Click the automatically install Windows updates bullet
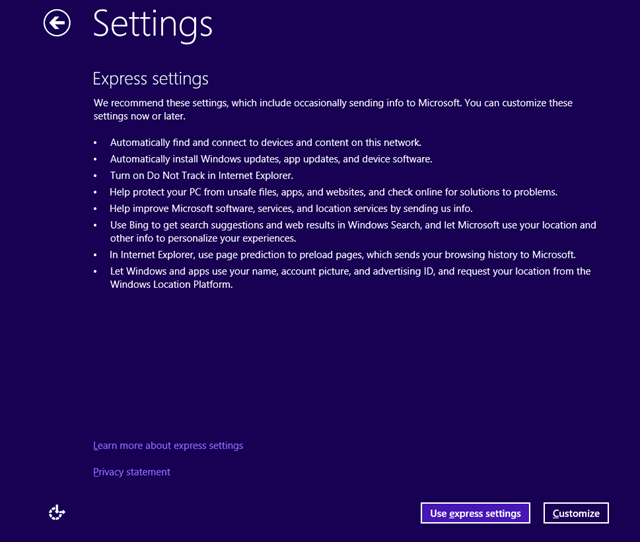 click(x=271, y=159)
